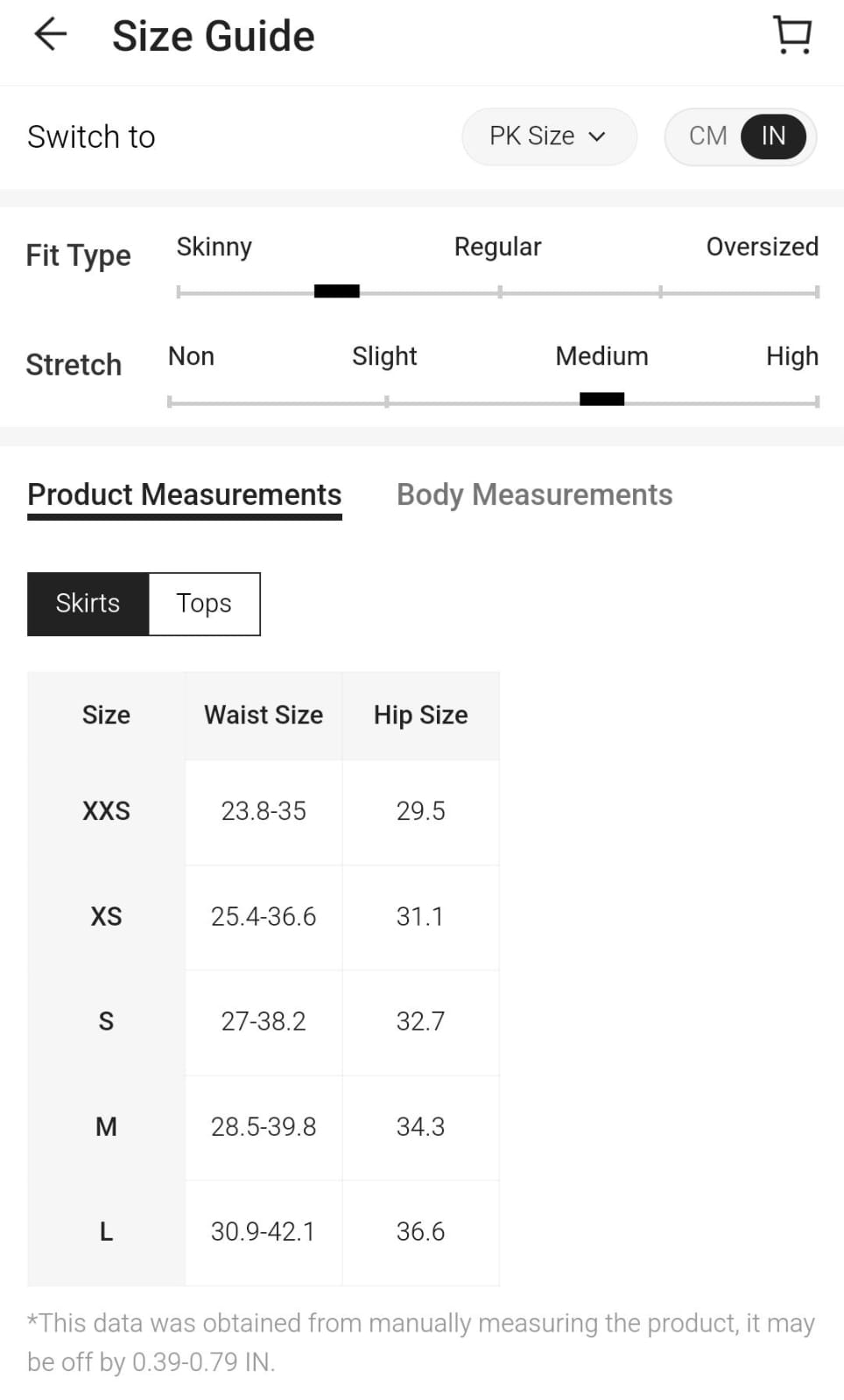Click the Stretch slider marker
Screen dimensions: 844x1400
pos(602,400)
